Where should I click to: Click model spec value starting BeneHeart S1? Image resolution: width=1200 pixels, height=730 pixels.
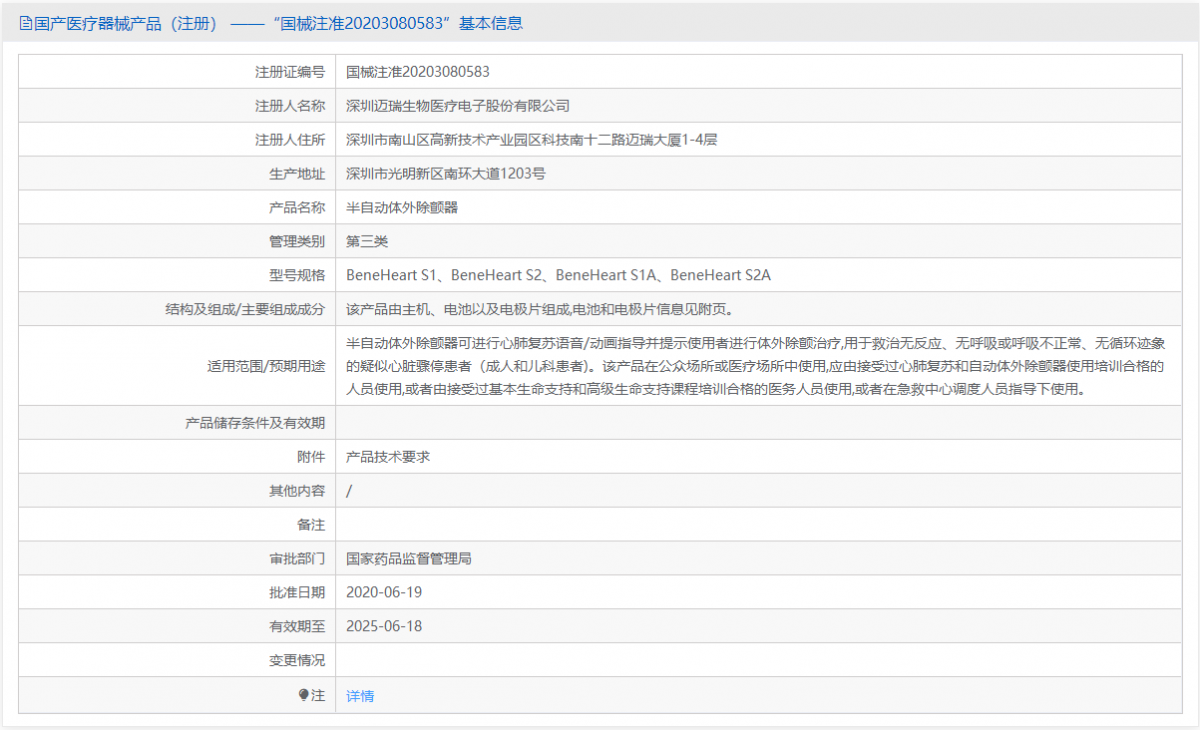point(559,275)
